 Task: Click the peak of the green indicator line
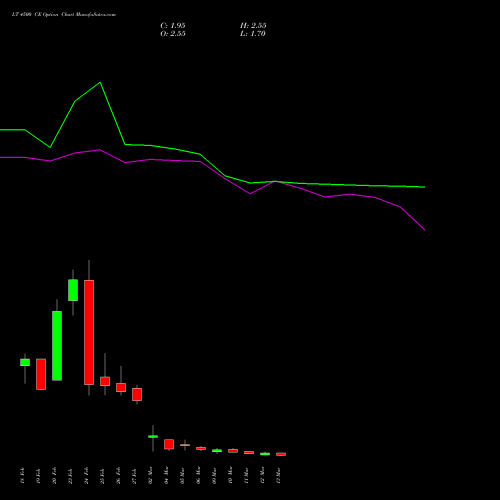click(100, 83)
